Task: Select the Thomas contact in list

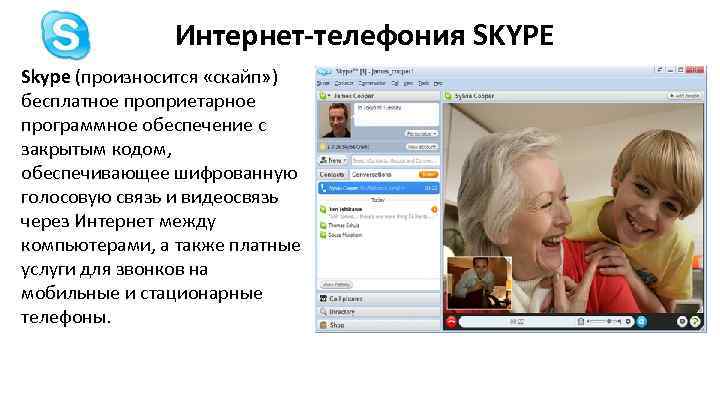Action: tap(343, 225)
